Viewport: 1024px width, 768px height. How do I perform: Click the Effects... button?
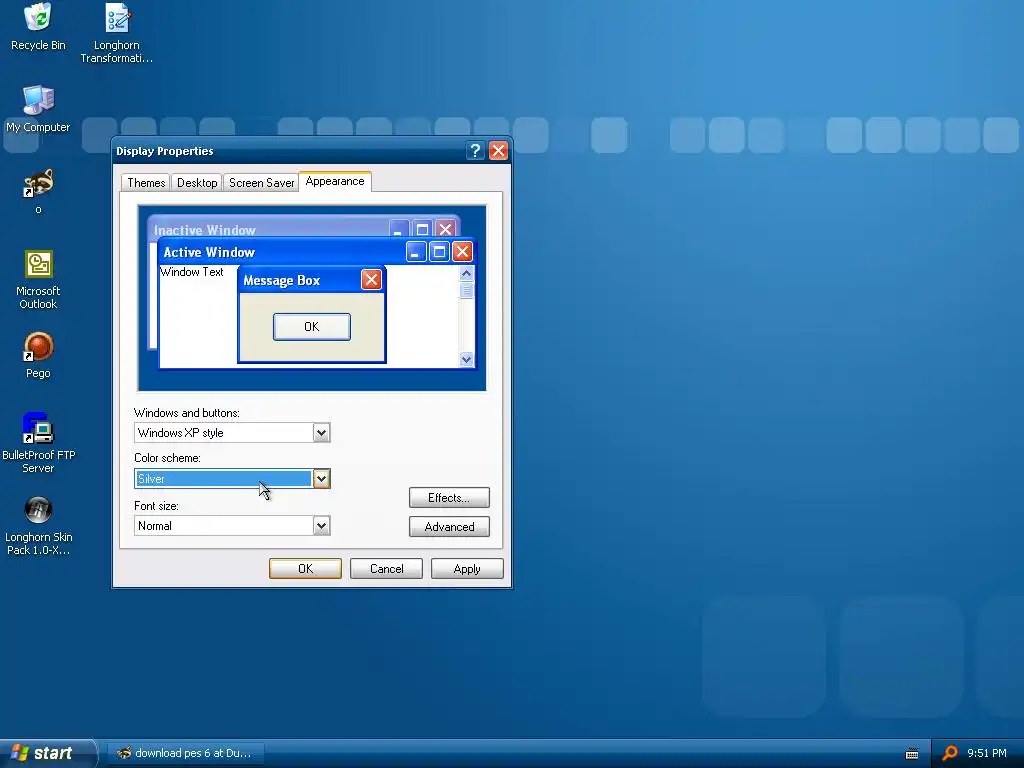click(x=449, y=498)
